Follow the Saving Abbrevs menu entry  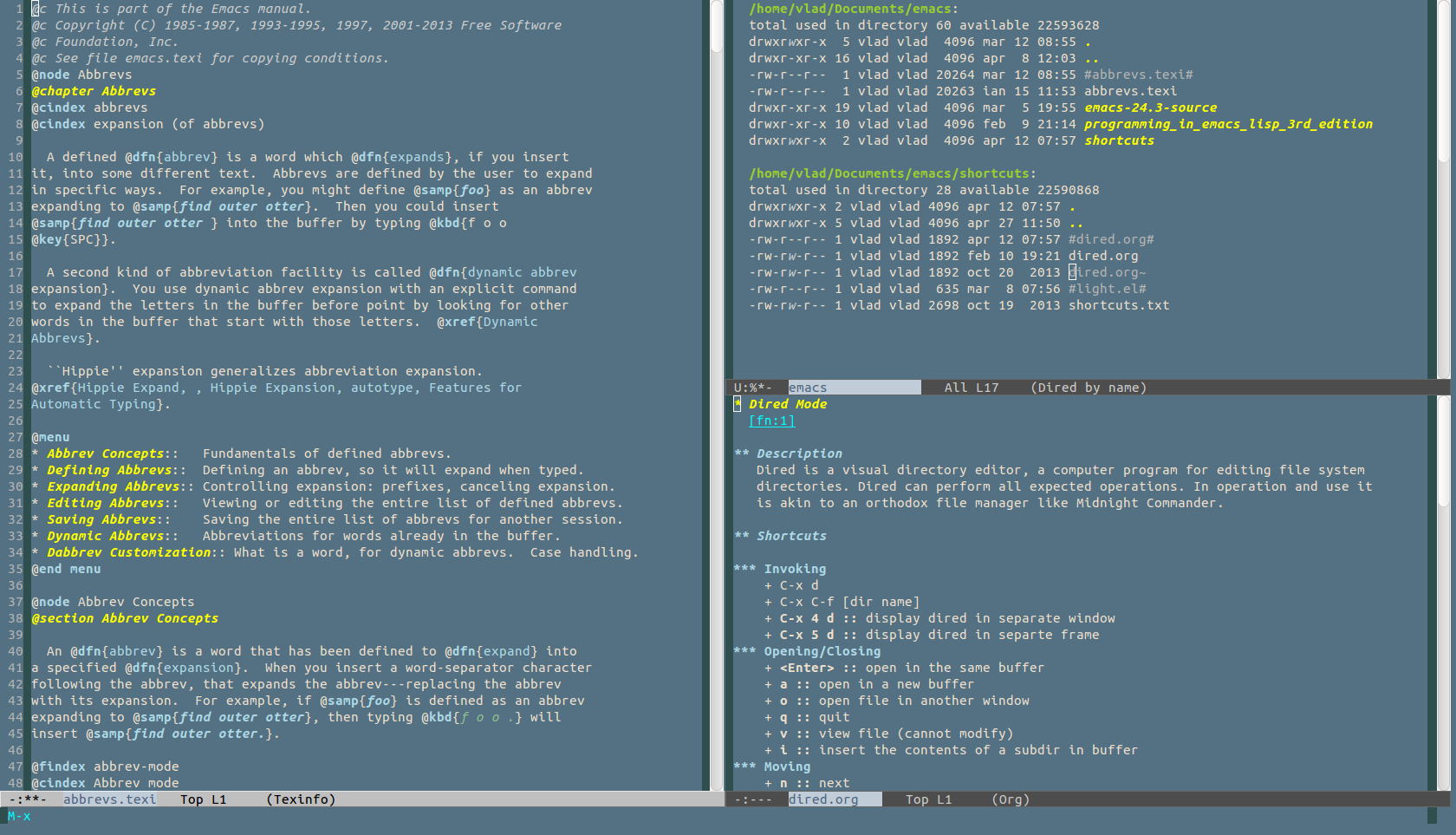[101, 519]
